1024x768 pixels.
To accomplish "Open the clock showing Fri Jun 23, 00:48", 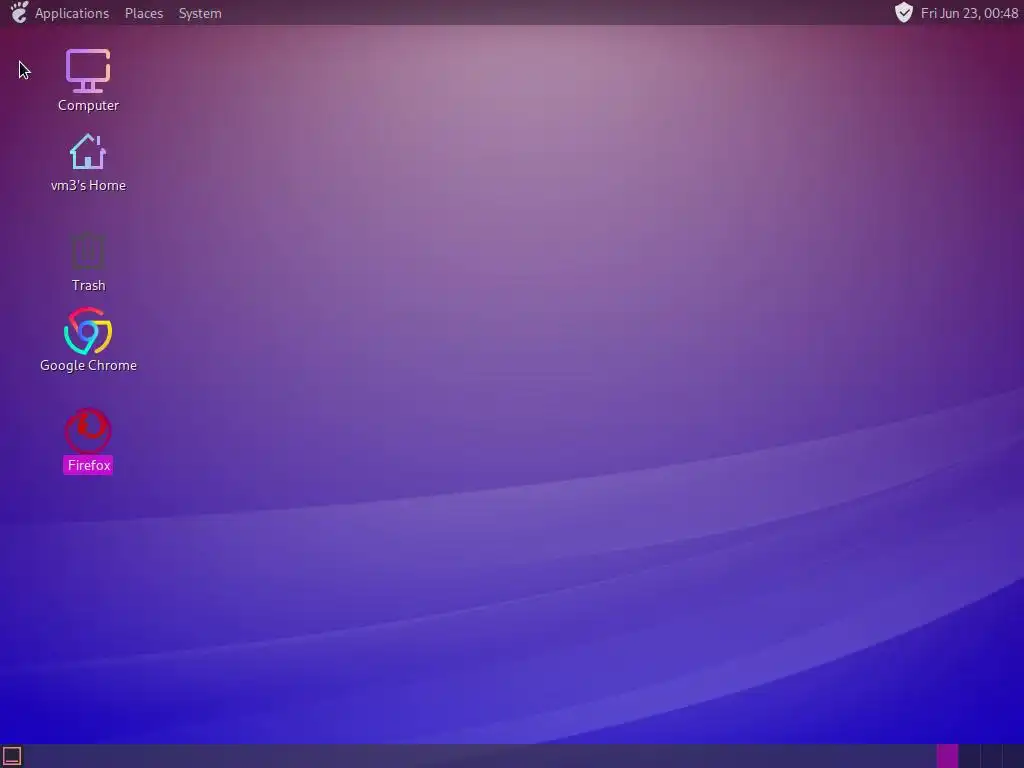I will (x=969, y=13).
